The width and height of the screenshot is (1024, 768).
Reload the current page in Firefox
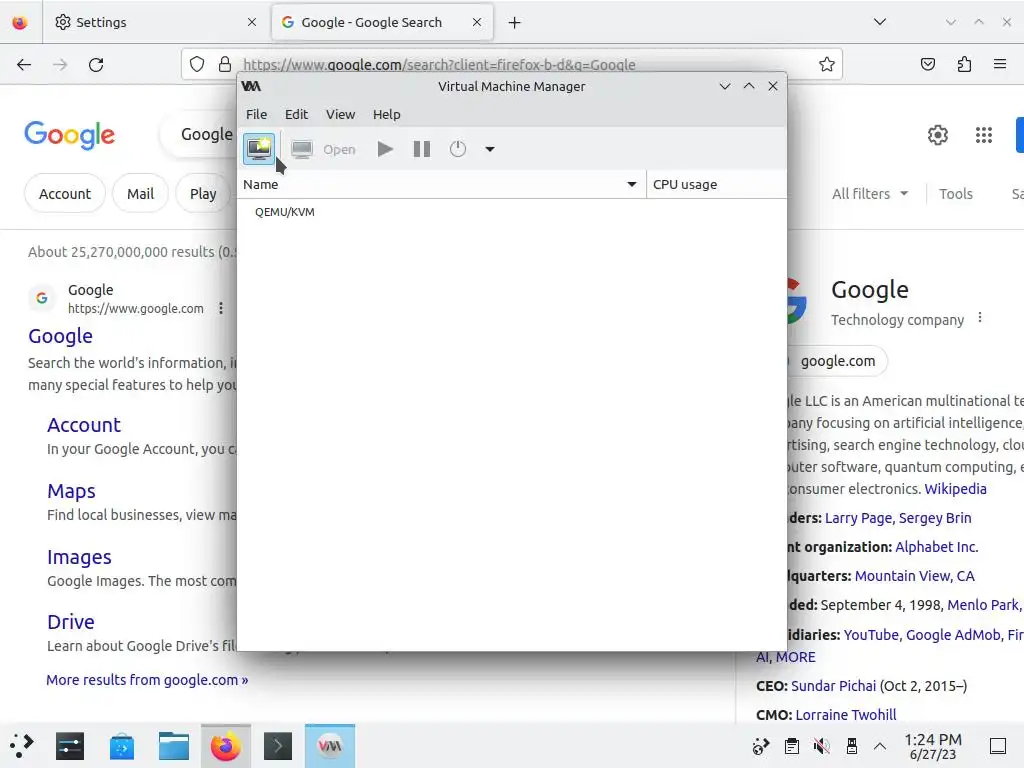click(x=96, y=64)
